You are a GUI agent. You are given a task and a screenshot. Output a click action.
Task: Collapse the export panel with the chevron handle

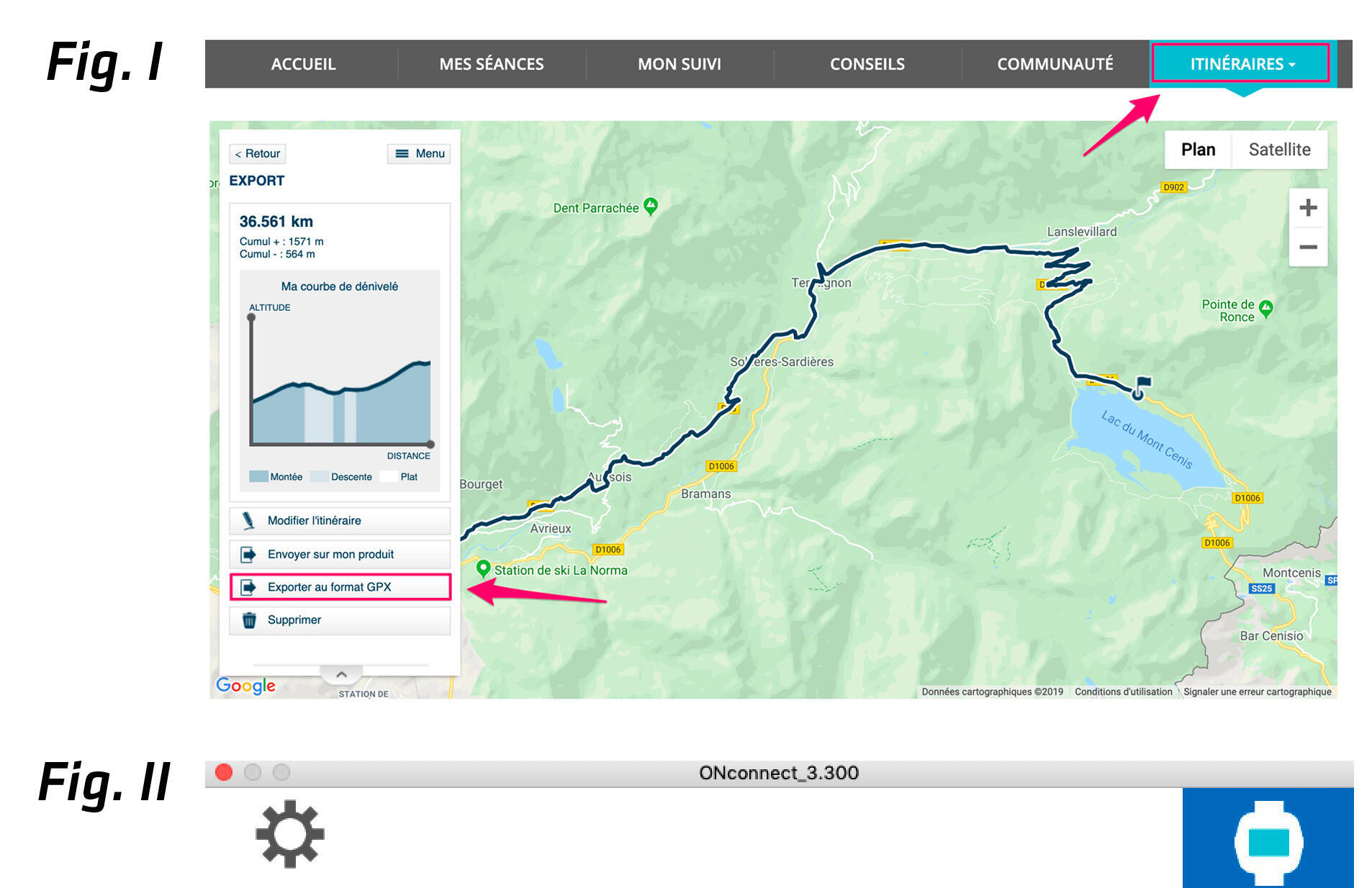341,674
